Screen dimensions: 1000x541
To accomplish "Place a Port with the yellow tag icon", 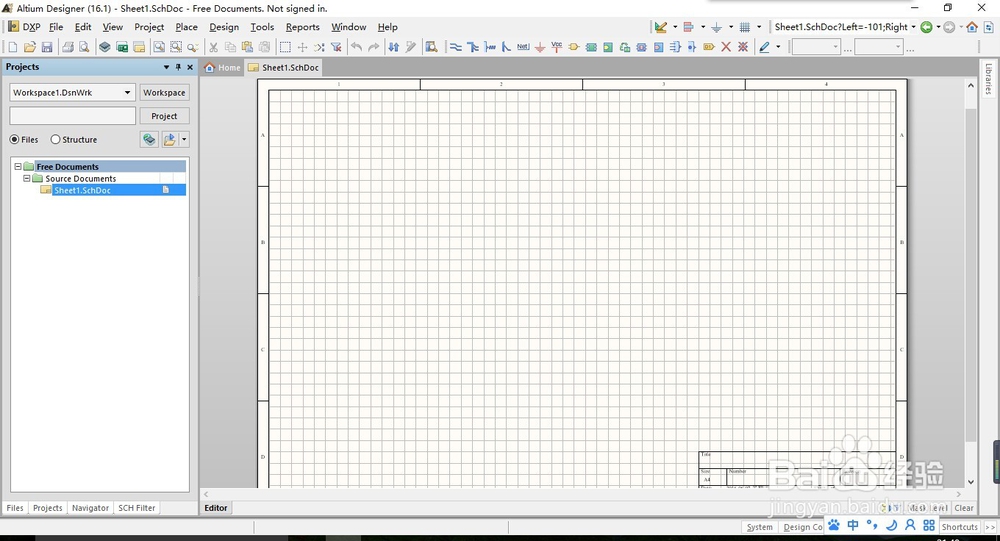I will click(x=709, y=47).
